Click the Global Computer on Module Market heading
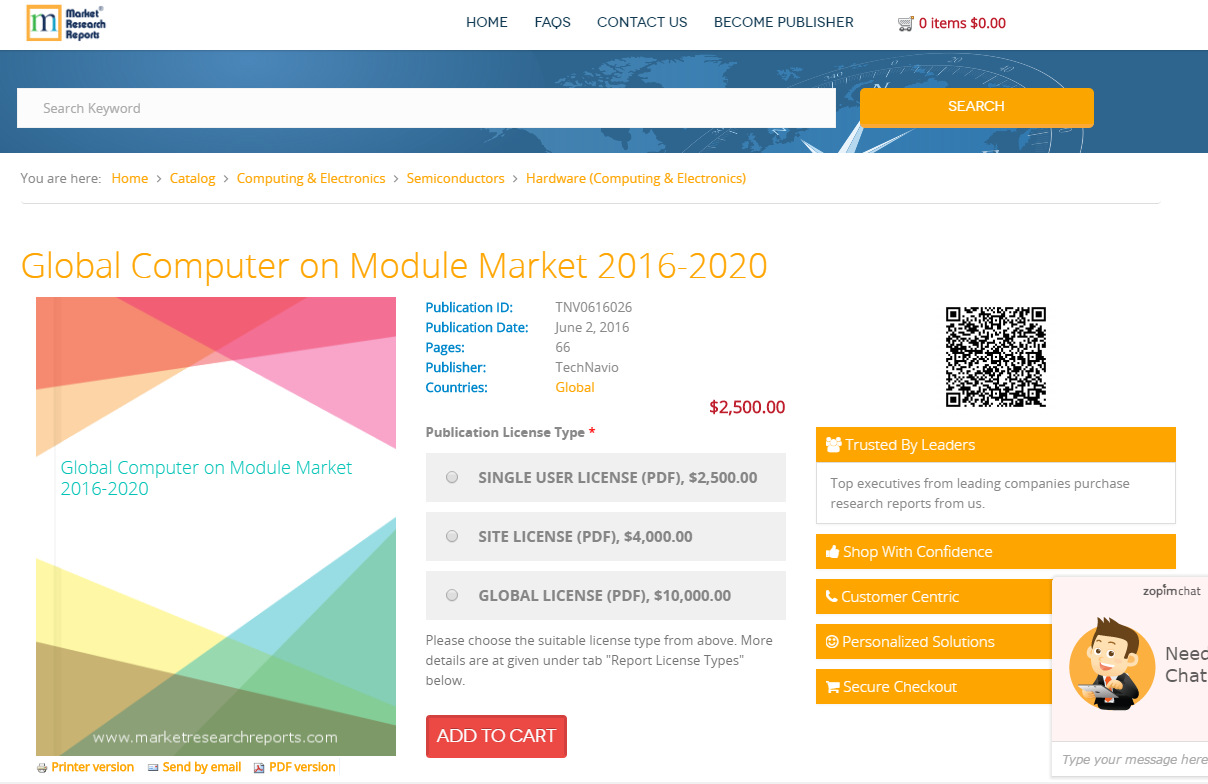Image resolution: width=1208 pixels, height=784 pixels. click(394, 266)
